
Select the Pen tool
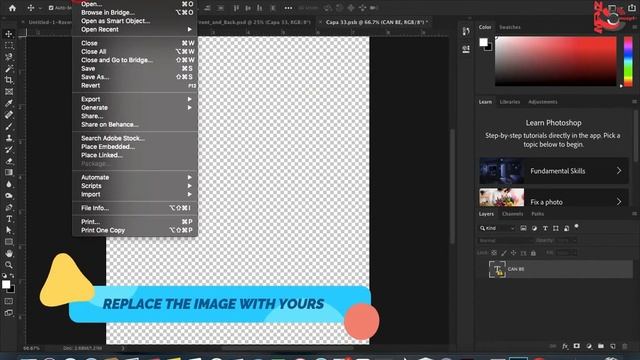(9, 207)
